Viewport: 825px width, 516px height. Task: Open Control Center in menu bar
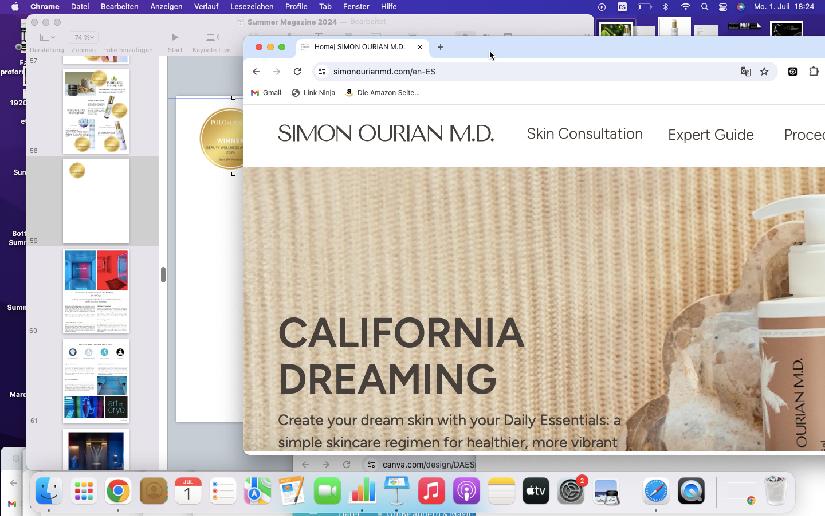coord(723,6)
